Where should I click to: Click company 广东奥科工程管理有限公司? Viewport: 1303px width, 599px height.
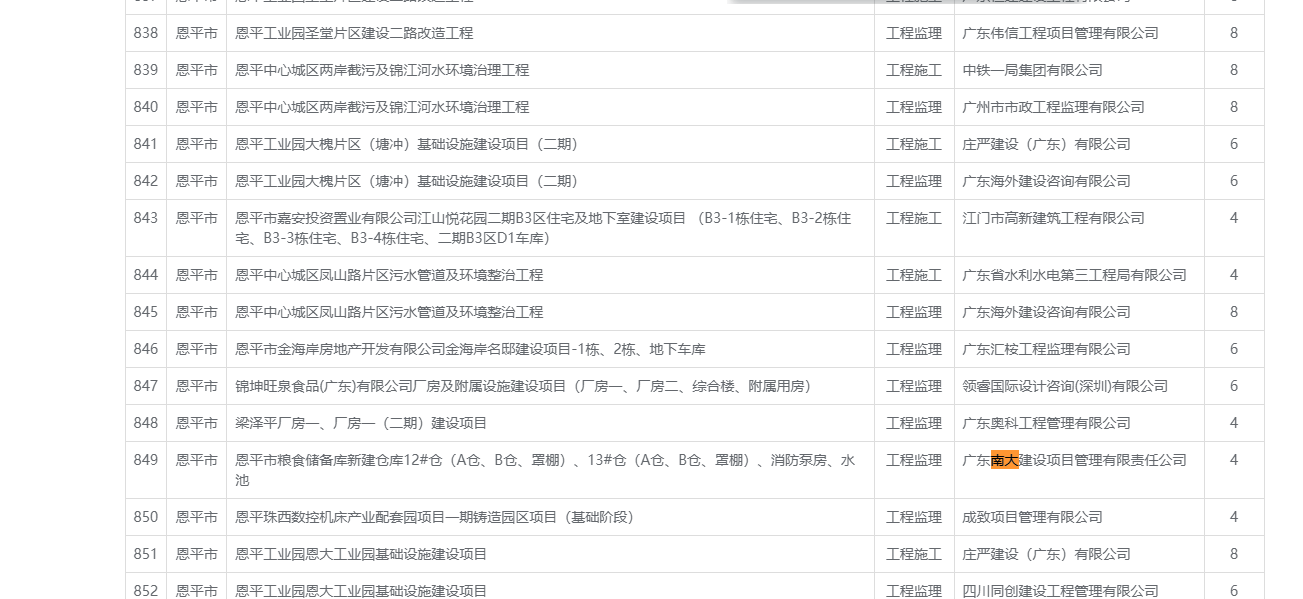pos(1046,423)
